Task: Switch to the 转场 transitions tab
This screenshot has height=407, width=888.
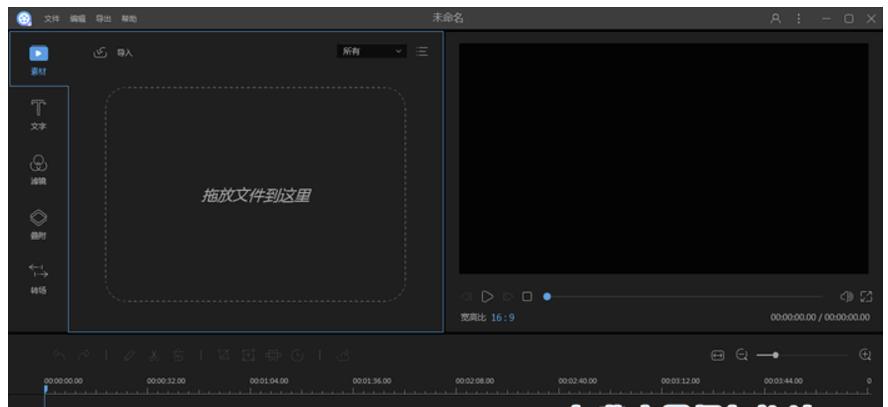Action: (x=39, y=279)
